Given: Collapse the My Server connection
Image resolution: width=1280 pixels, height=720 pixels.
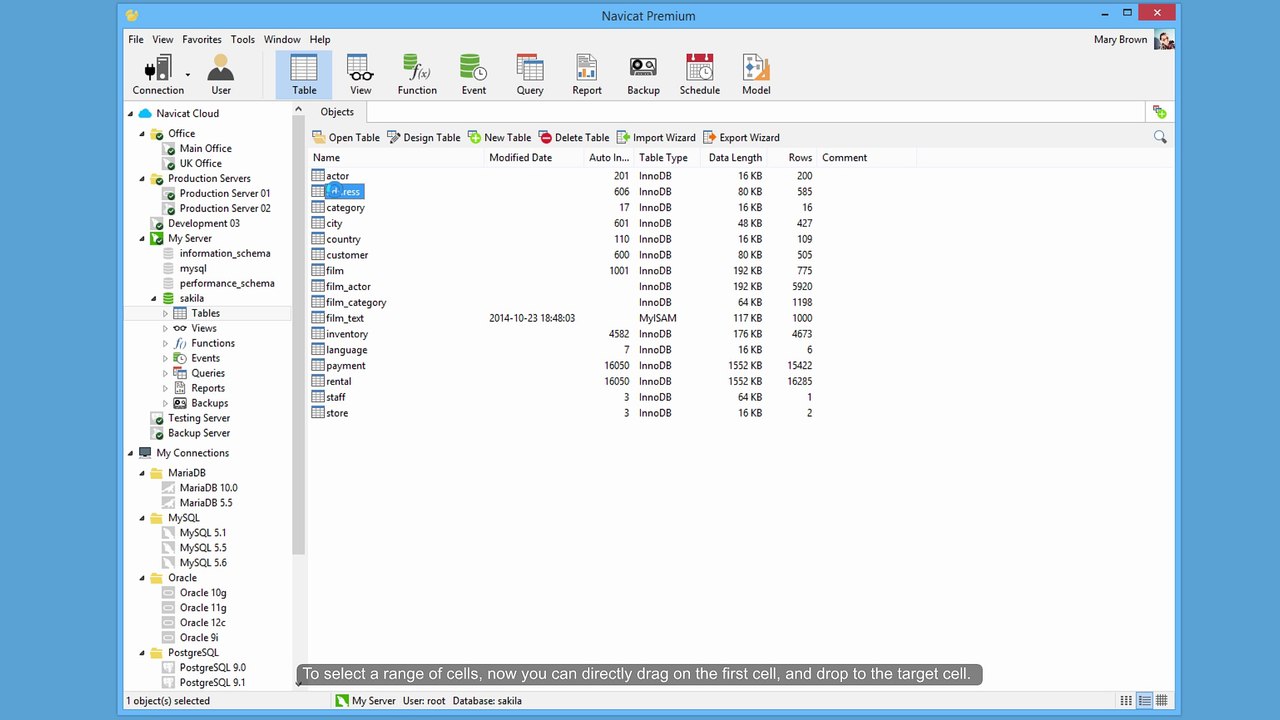Looking at the screenshot, I should coord(142,239).
